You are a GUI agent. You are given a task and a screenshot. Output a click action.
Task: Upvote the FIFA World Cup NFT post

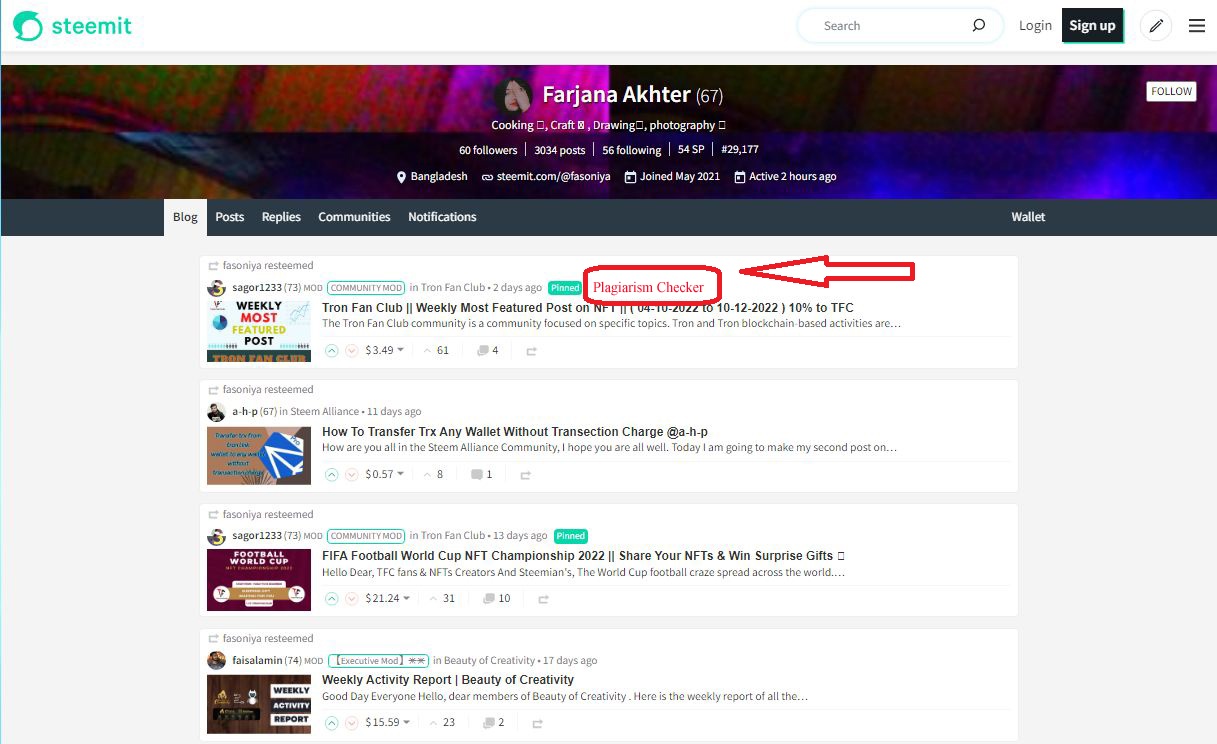point(332,598)
